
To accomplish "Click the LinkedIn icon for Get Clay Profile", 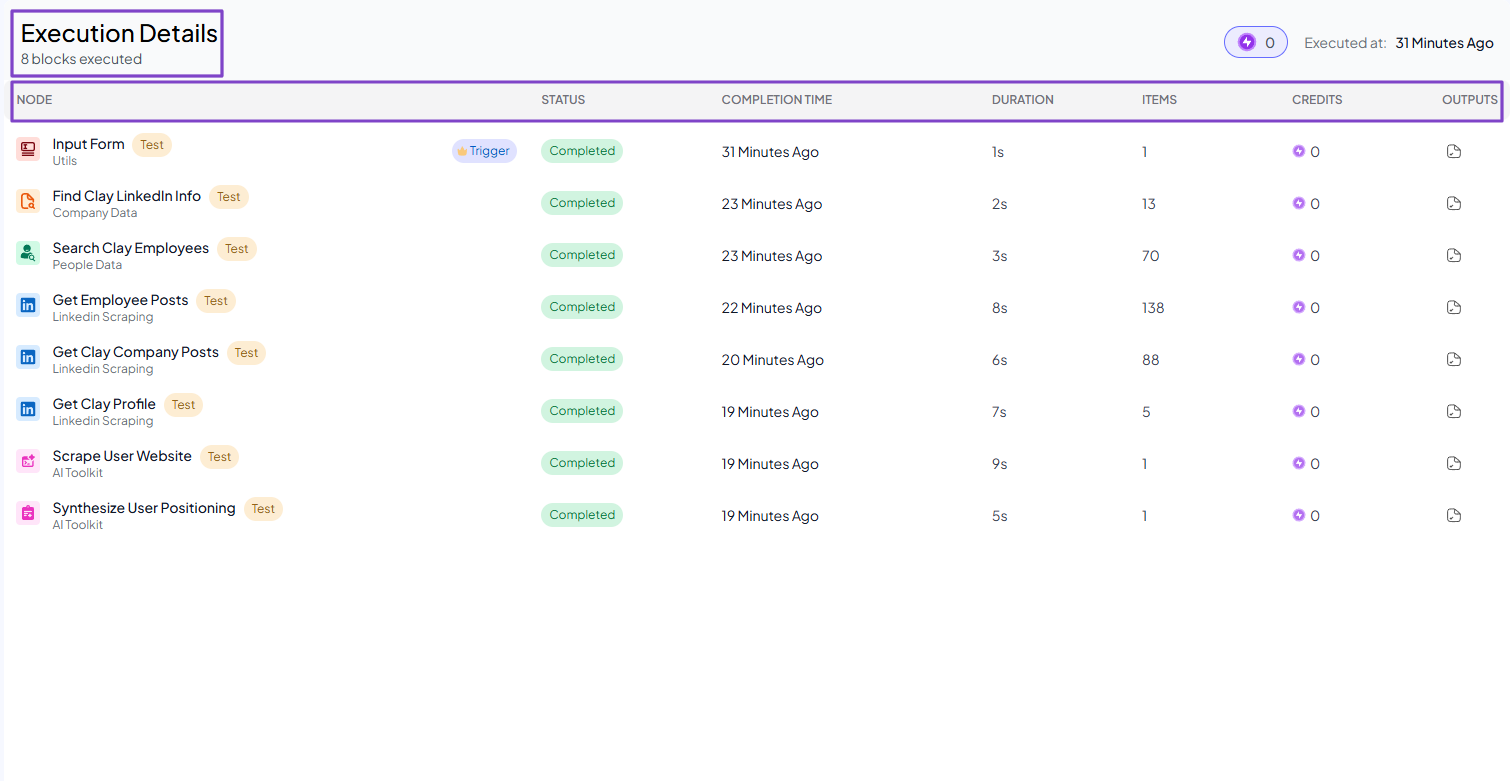I will [28, 409].
